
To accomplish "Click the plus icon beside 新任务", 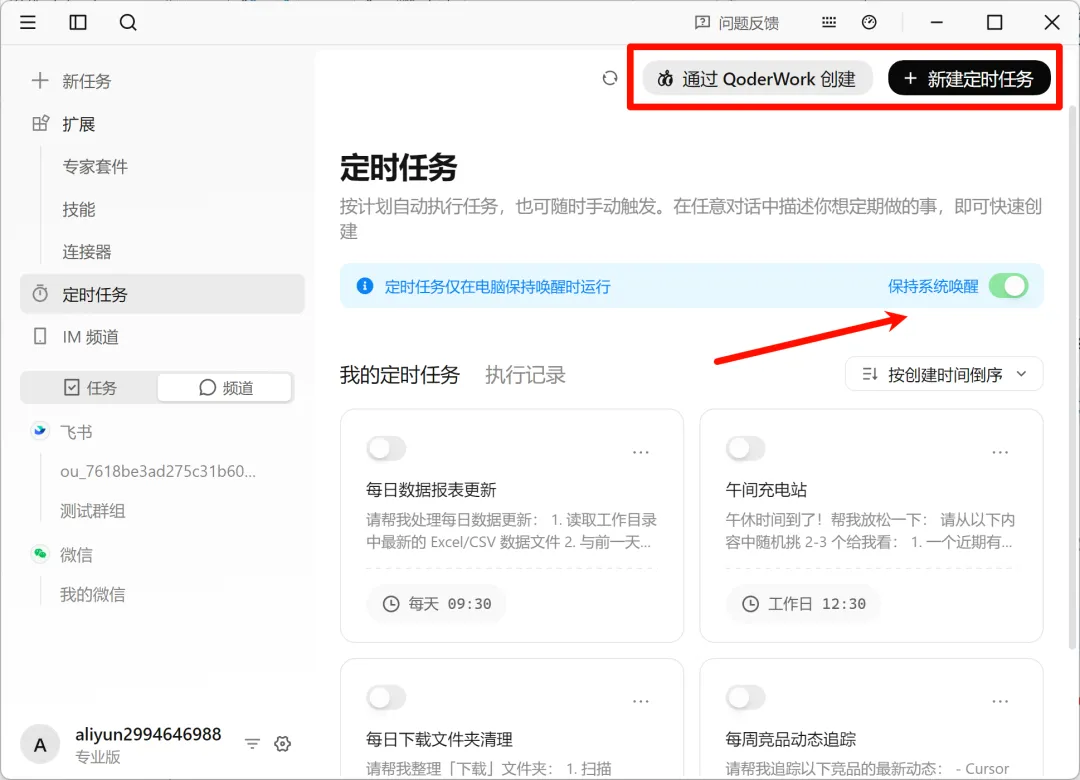I will click(40, 81).
